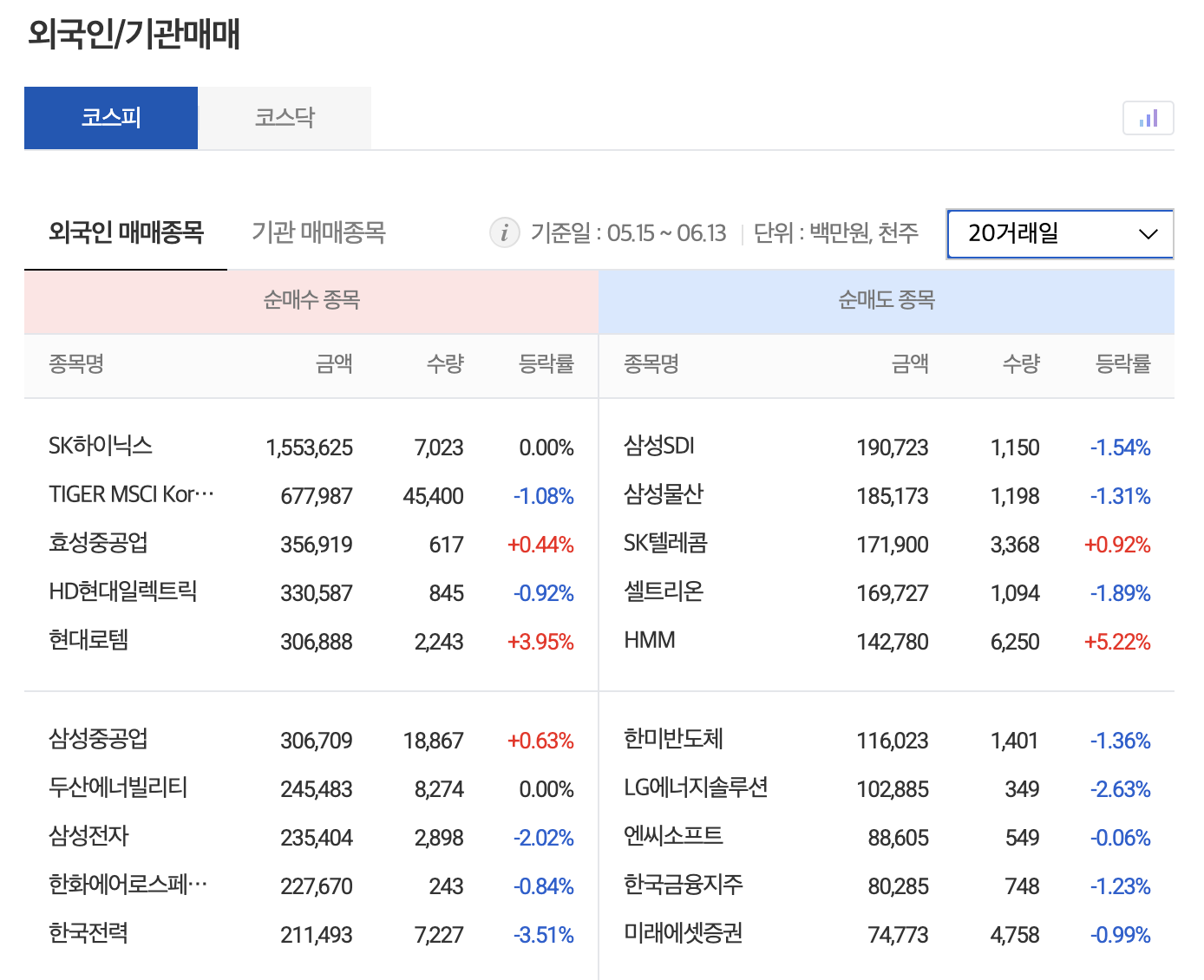Open the 20거래일 period dropdown

coord(1060,233)
